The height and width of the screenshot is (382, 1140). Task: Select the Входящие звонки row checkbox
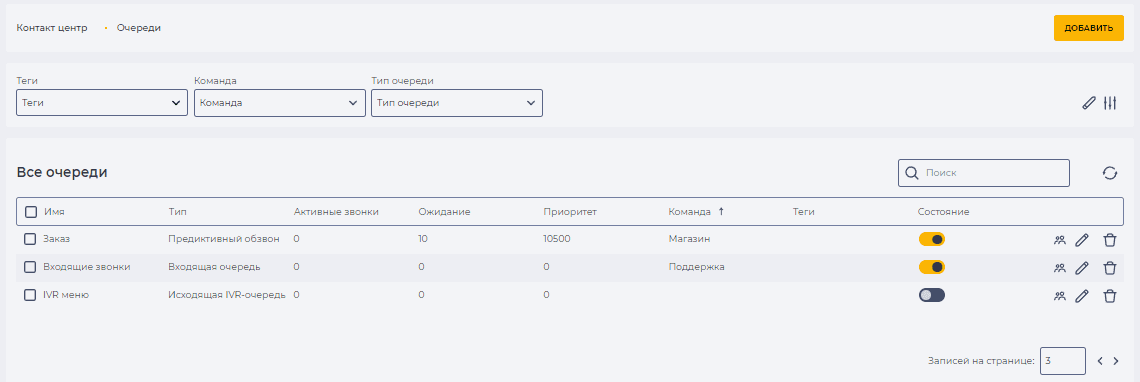tap(30, 267)
